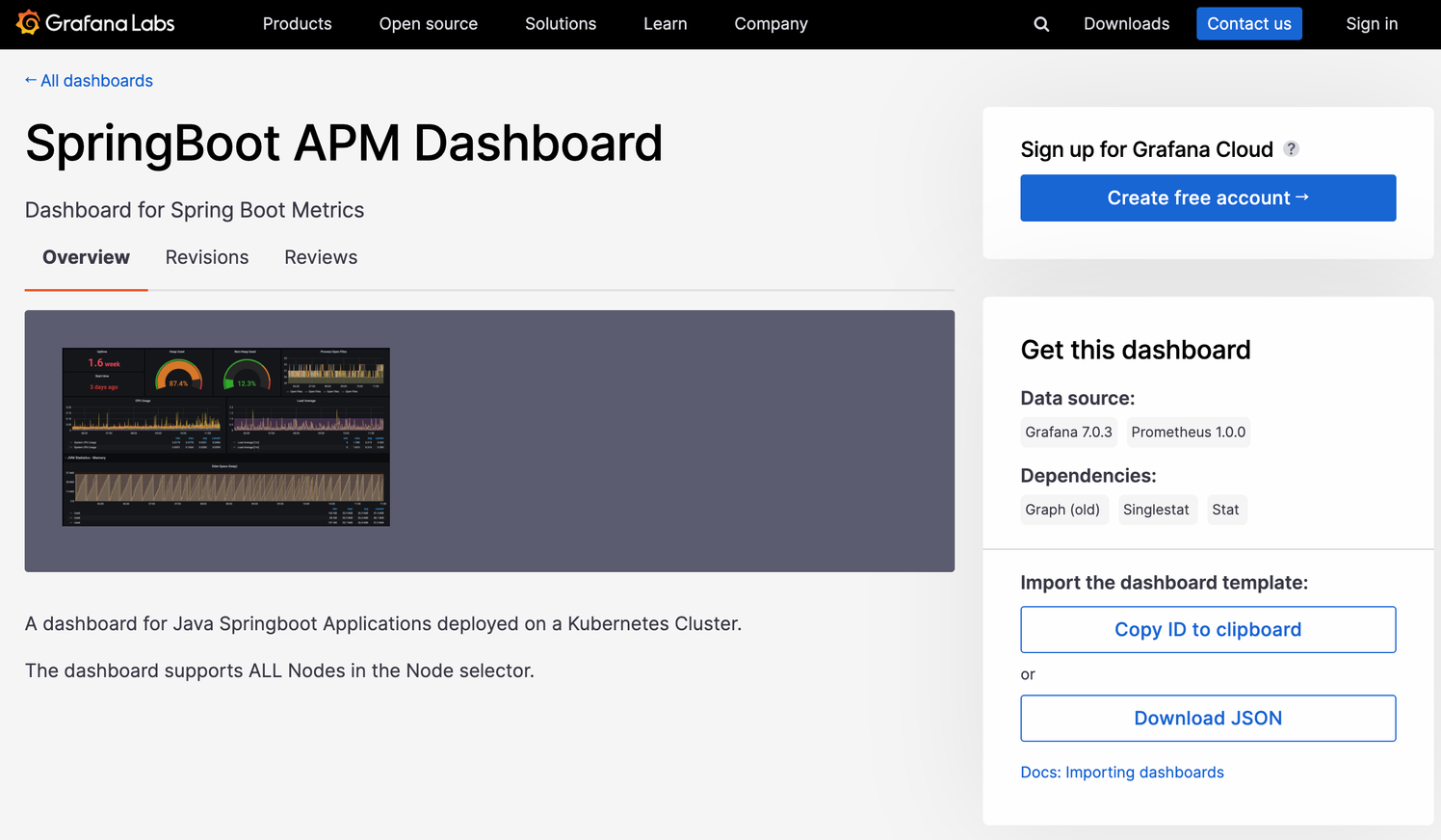This screenshot has width=1441, height=840.
Task: Switch to the Reviews tab
Action: (321, 257)
